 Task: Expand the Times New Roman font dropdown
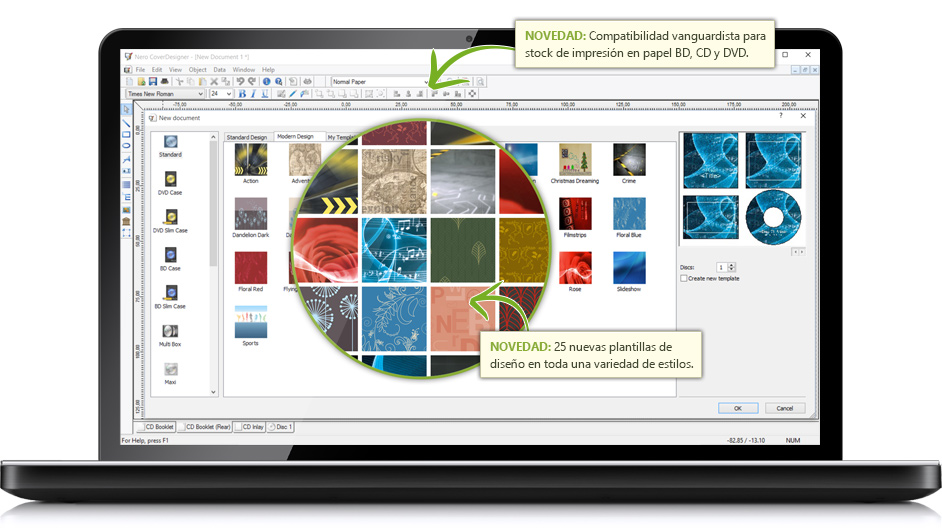click(x=201, y=93)
